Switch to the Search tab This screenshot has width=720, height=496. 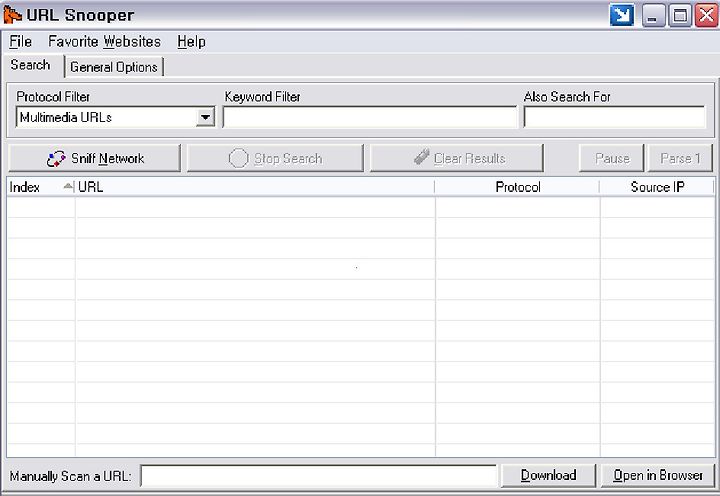30,65
